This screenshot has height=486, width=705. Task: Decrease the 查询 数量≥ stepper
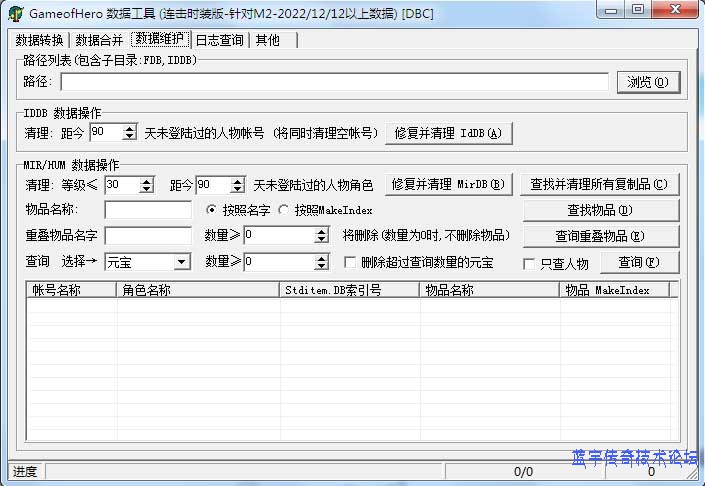321,266
